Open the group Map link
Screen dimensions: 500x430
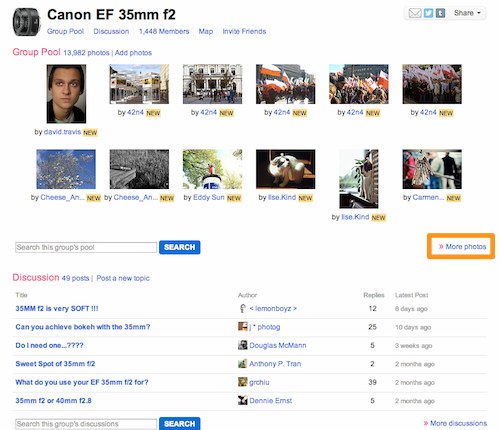pos(206,31)
